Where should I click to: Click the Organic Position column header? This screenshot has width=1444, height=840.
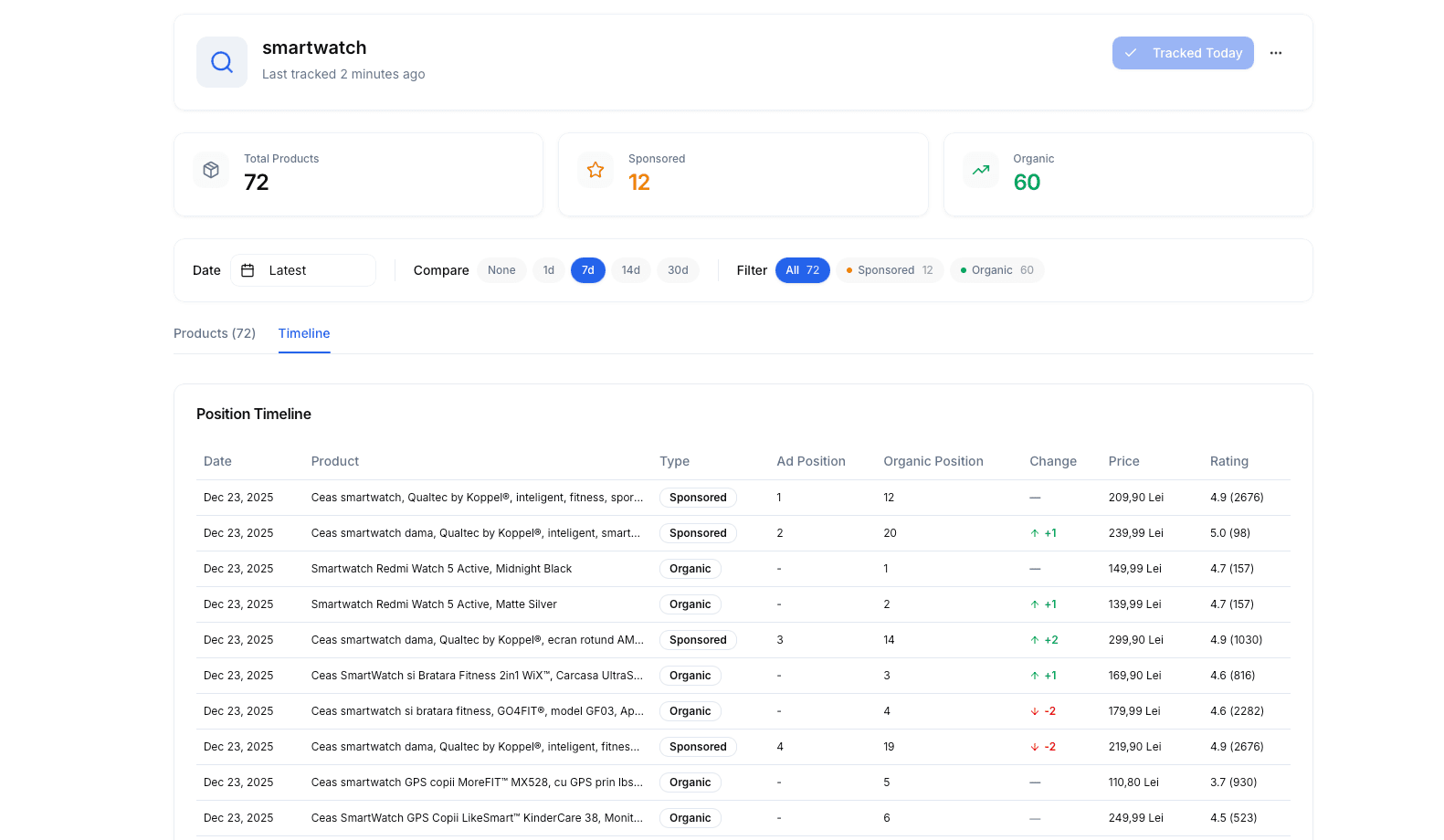coord(933,461)
